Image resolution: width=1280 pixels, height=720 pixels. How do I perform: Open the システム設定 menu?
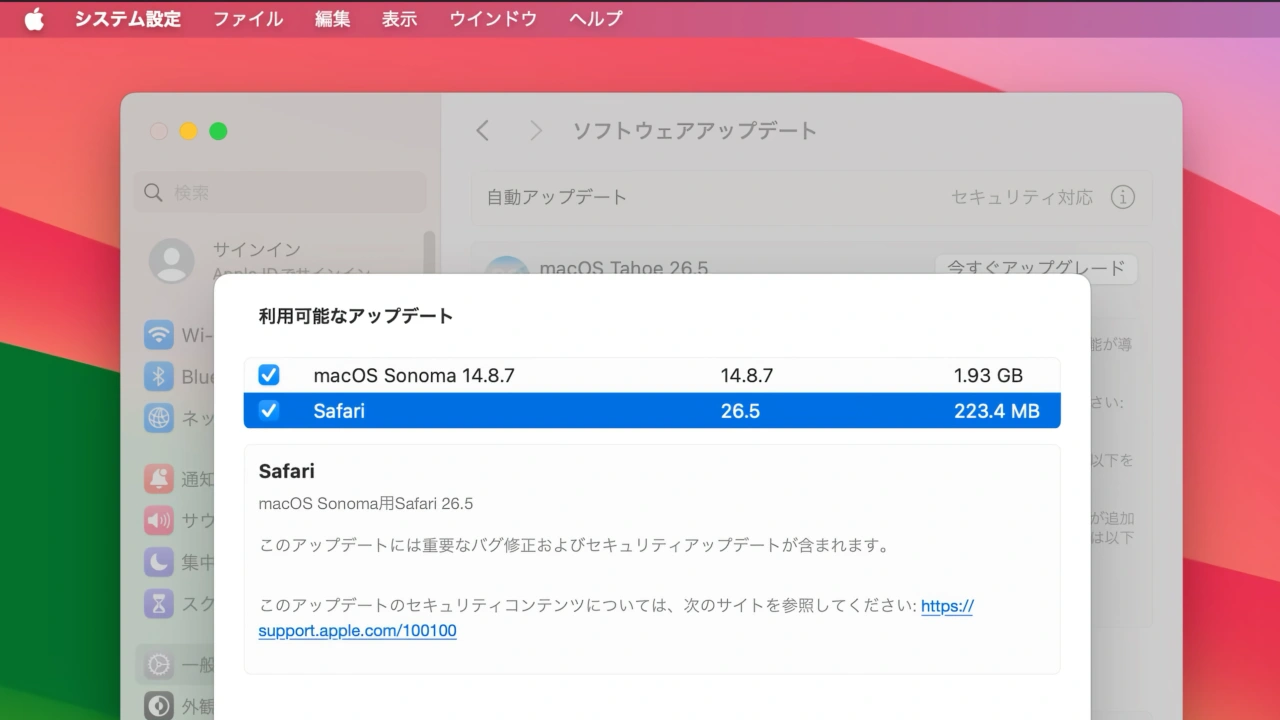pyautogui.click(x=128, y=19)
